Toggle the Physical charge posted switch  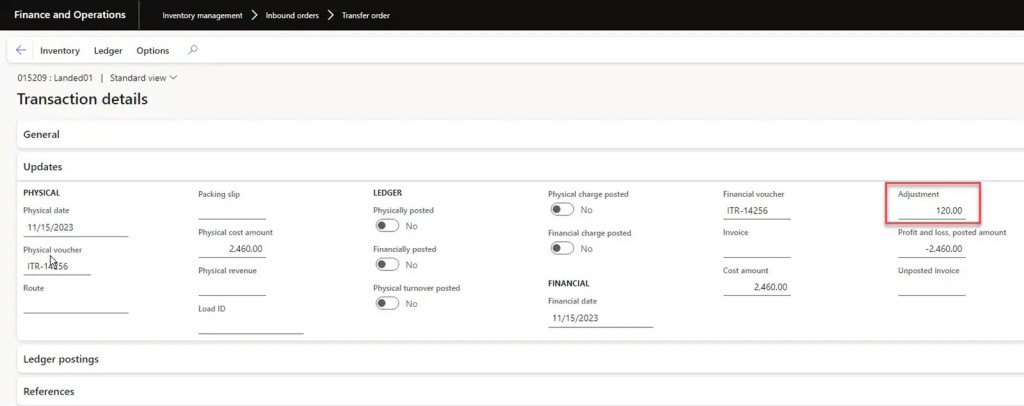click(561, 210)
